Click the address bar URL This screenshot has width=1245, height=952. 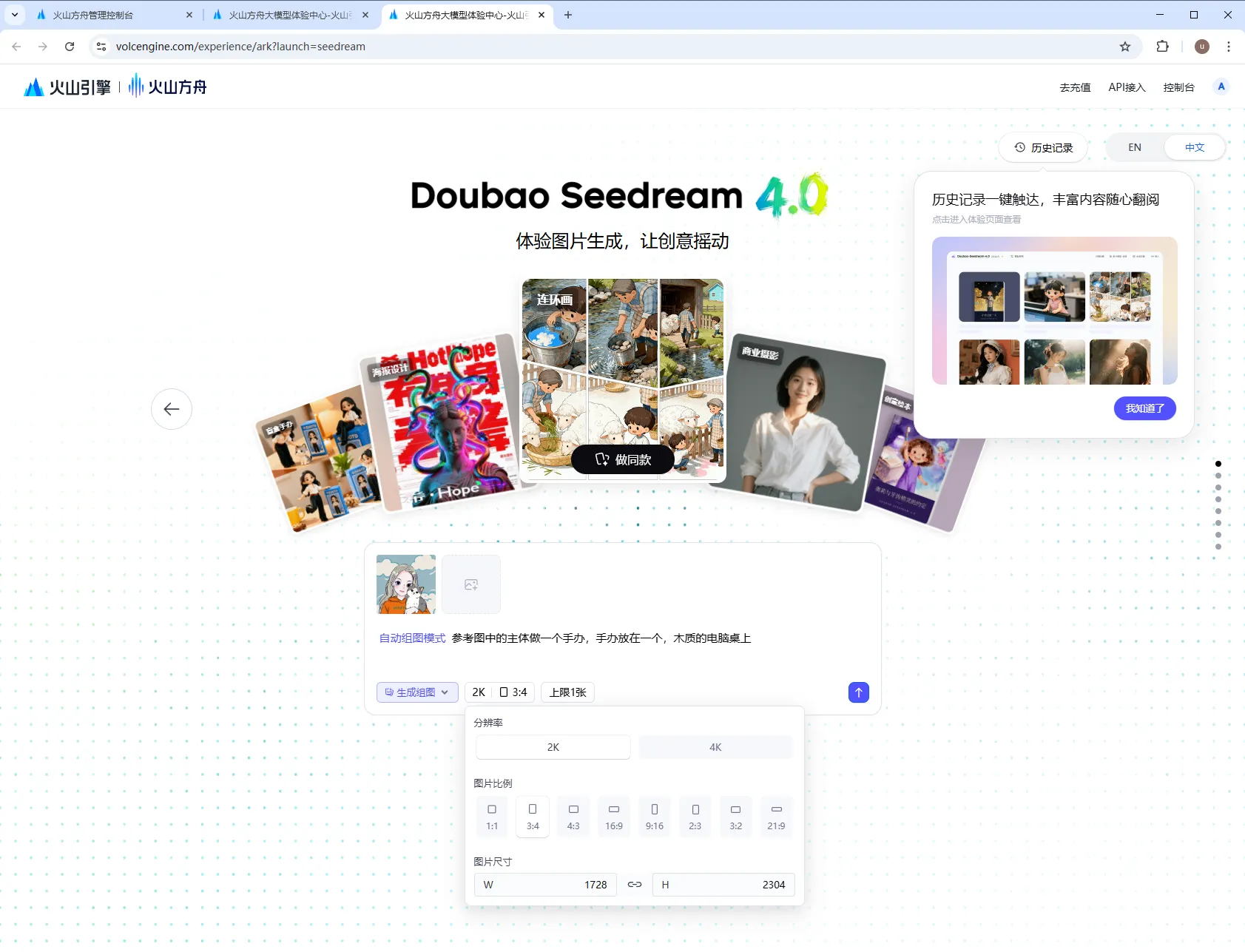(240, 47)
